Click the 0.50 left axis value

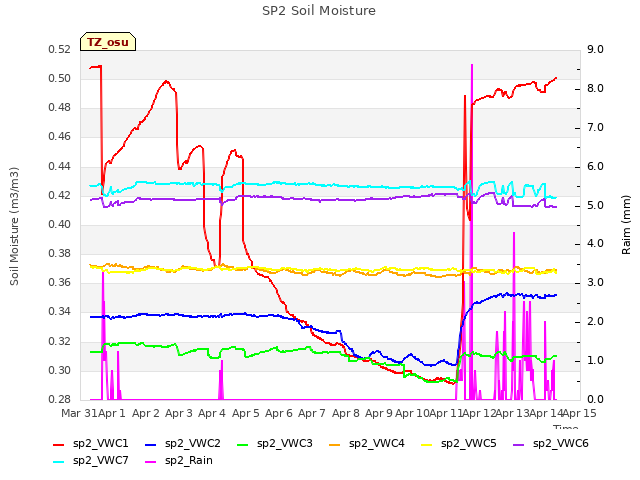pyautogui.click(x=60, y=78)
